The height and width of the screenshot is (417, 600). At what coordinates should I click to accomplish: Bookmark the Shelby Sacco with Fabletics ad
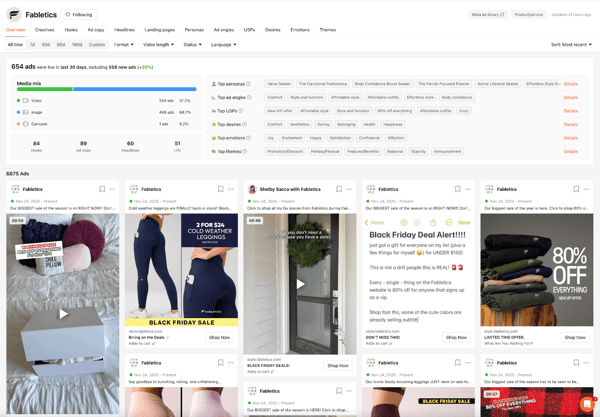click(x=339, y=189)
